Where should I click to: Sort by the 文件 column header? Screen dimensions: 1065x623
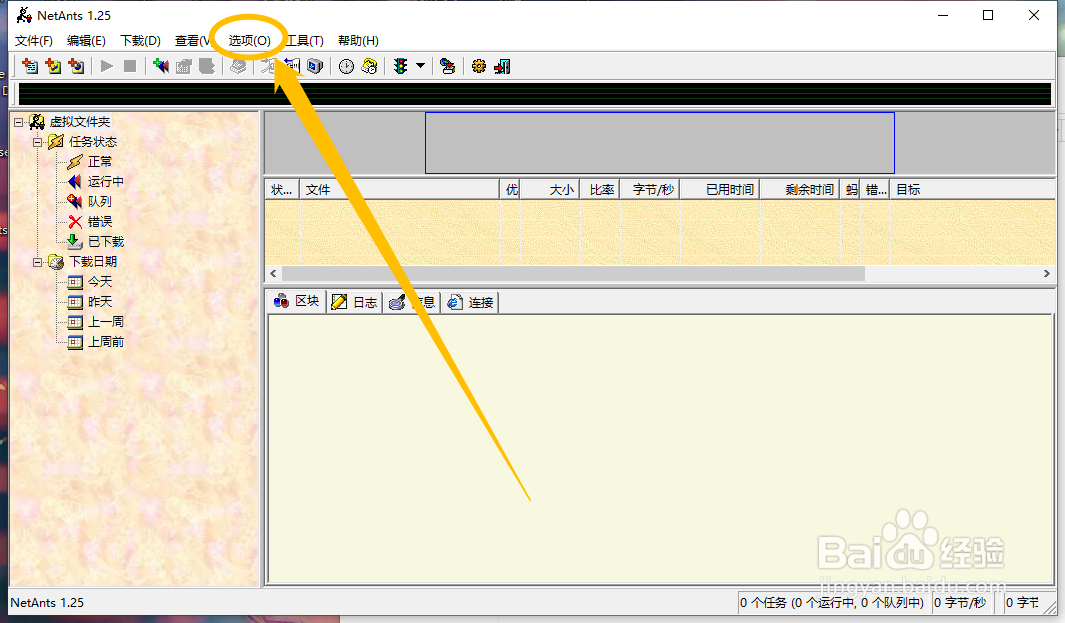tap(399, 190)
